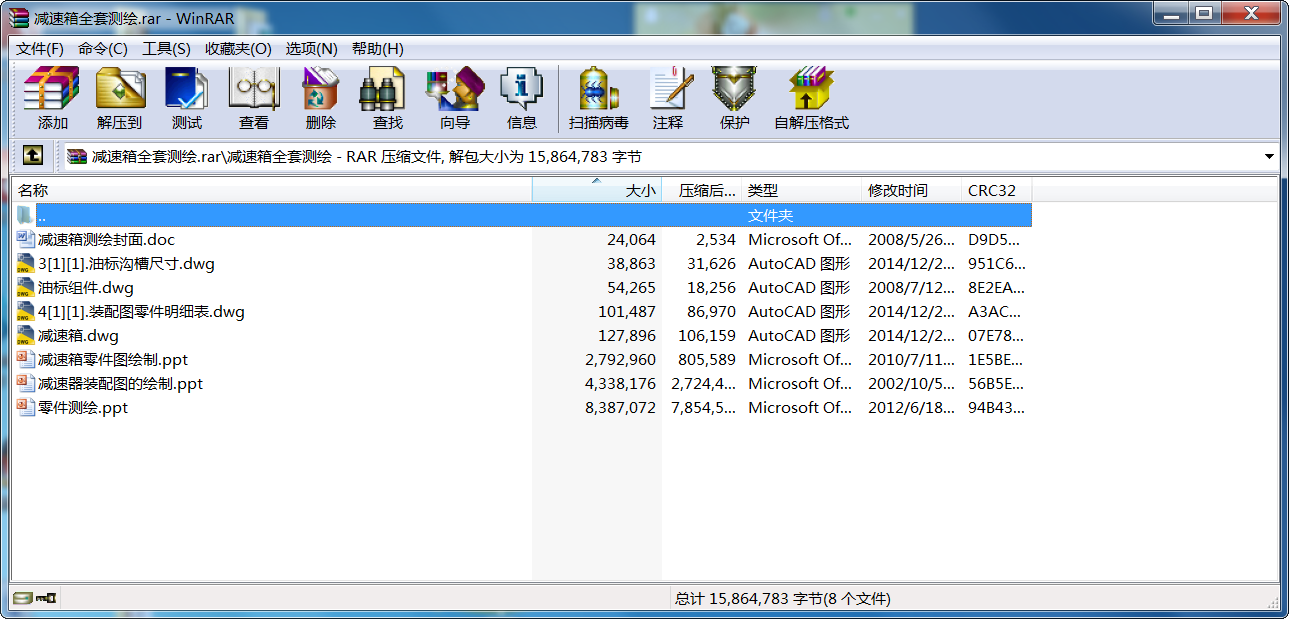The image size is (1289, 619).
Task: Click the PPT icon of 减速器装配图的绘制.ppt
Action: click(x=26, y=383)
